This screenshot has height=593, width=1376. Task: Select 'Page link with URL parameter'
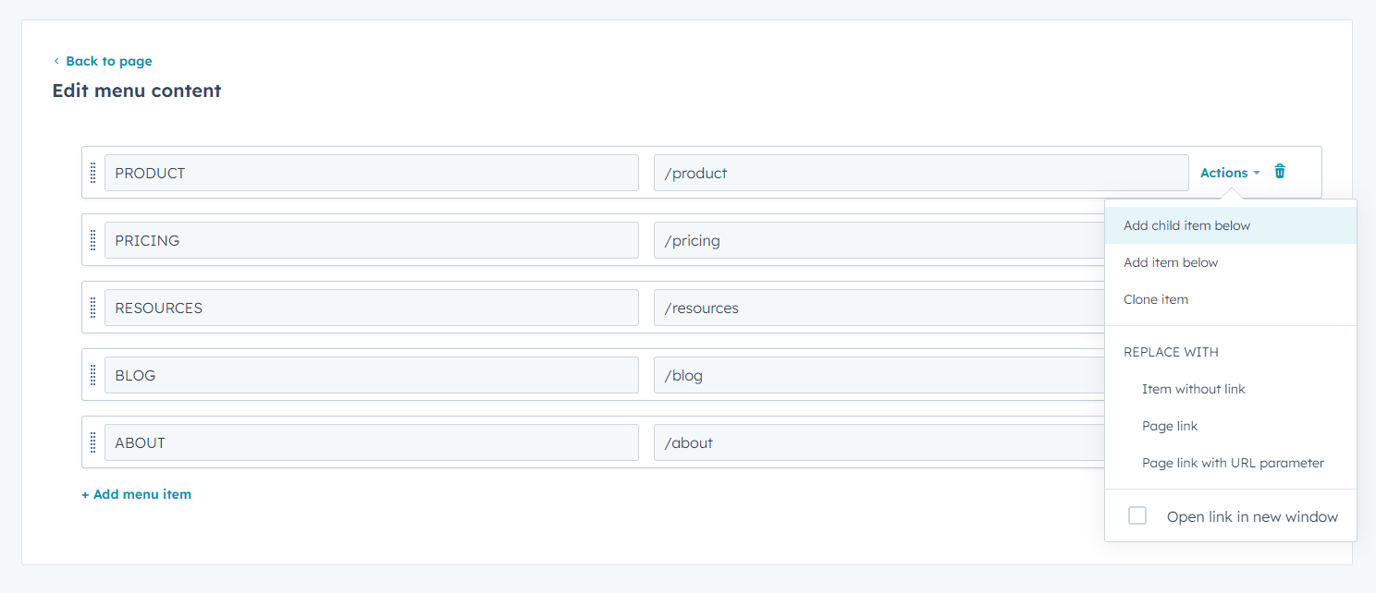1233,462
